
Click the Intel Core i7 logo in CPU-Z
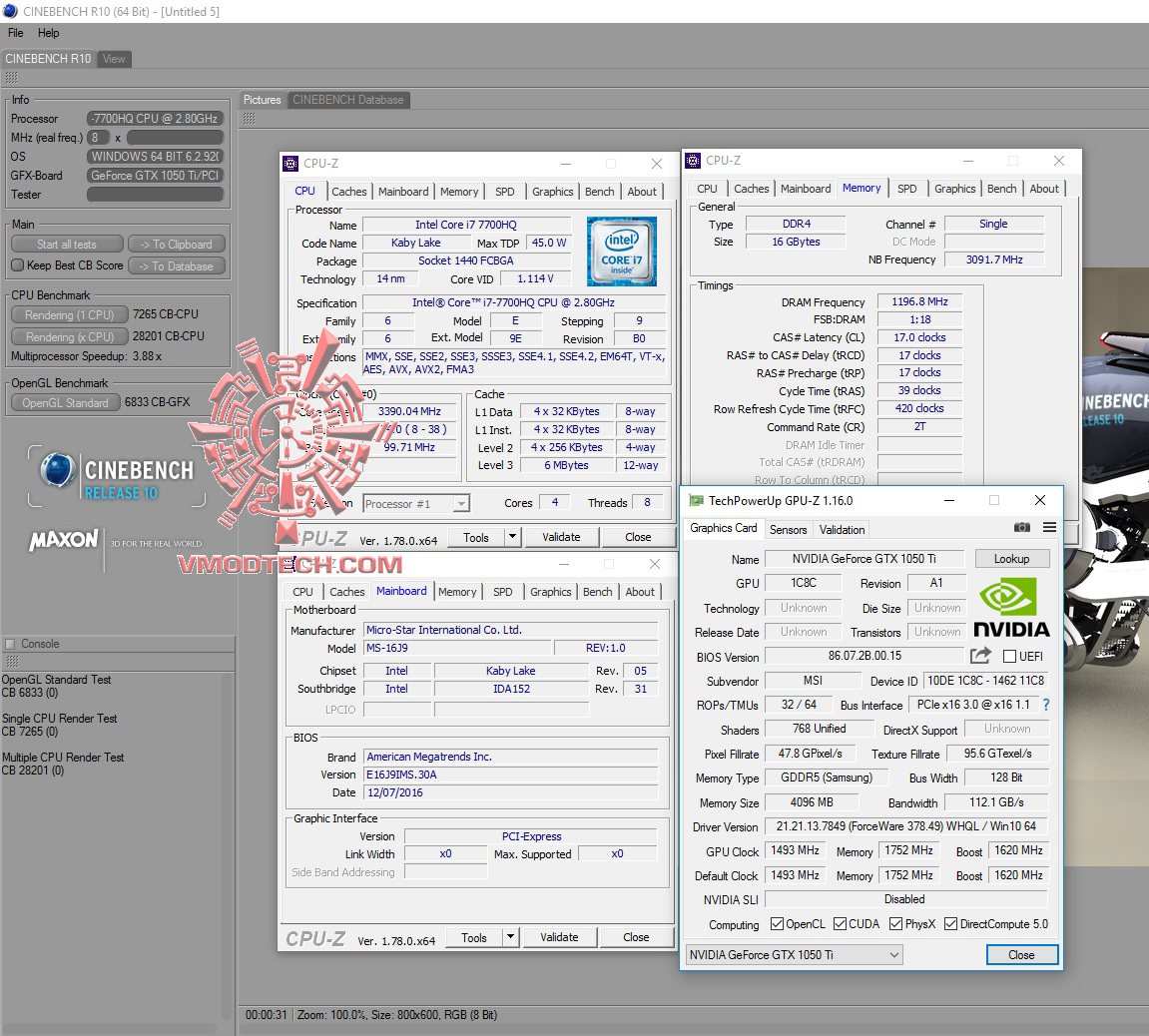point(621,252)
